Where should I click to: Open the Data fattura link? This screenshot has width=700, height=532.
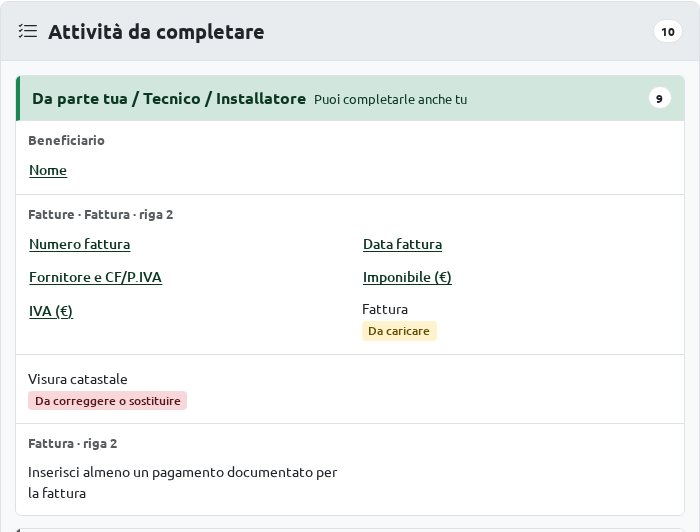tap(402, 245)
